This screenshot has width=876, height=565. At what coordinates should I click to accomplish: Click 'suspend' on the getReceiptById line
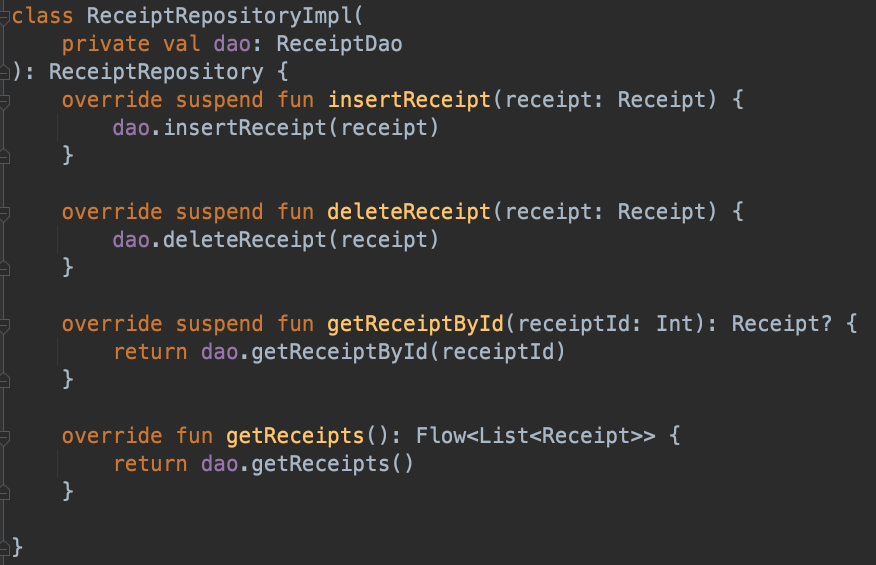219,324
